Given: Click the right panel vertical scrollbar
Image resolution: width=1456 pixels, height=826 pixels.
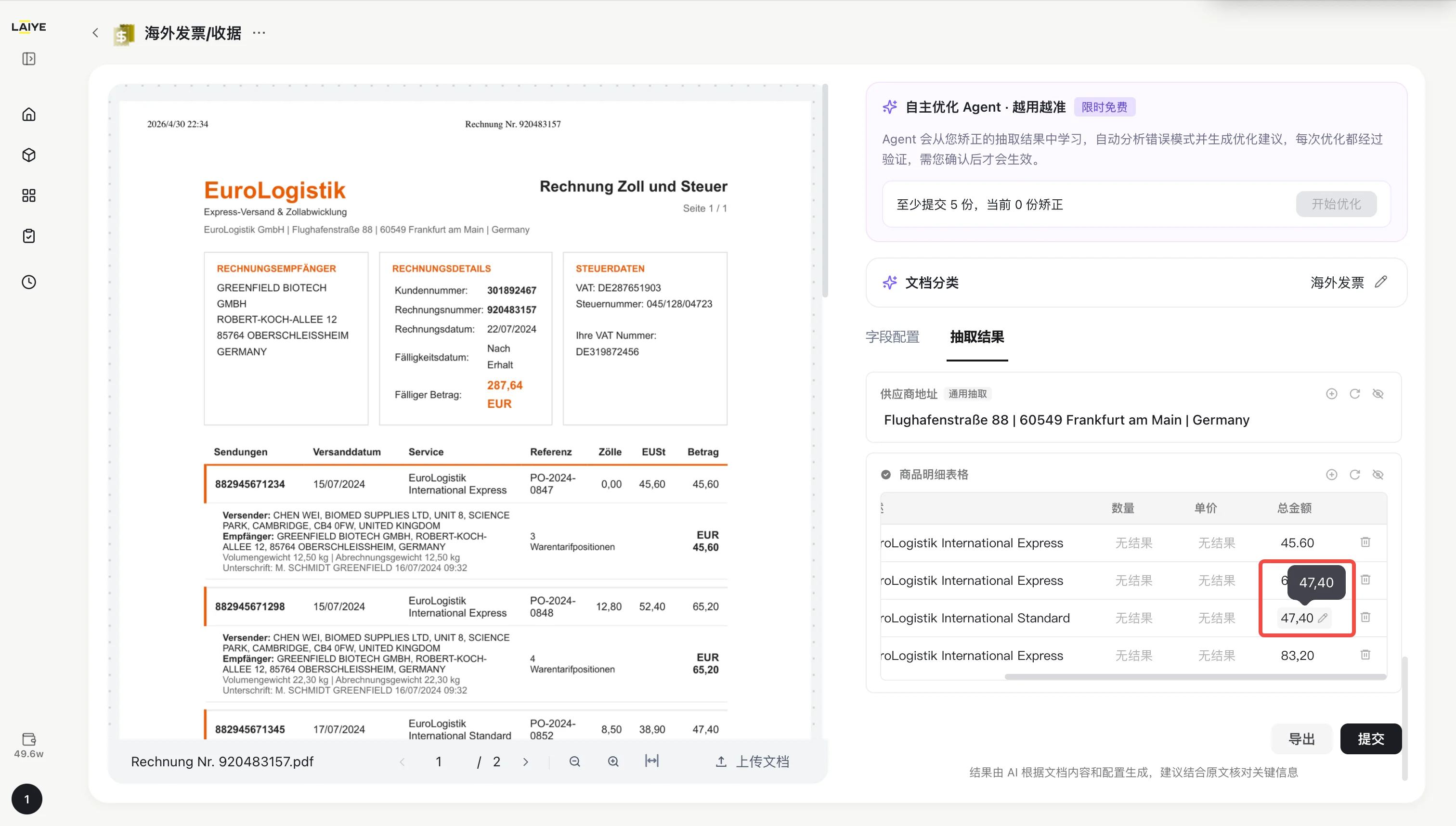Looking at the screenshot, I should point(1404,718).
